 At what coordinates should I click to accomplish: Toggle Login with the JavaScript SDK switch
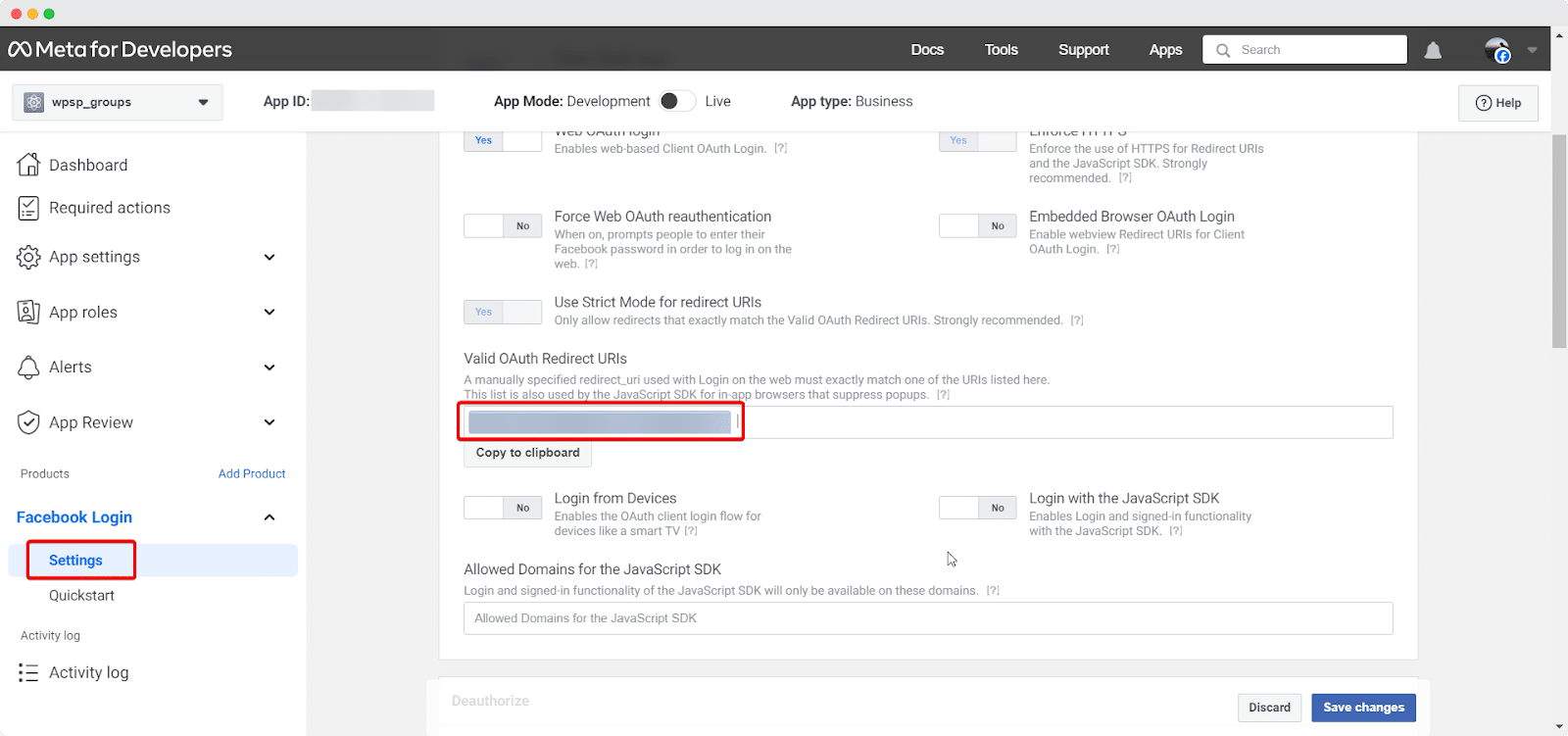[x=978, y=508]
